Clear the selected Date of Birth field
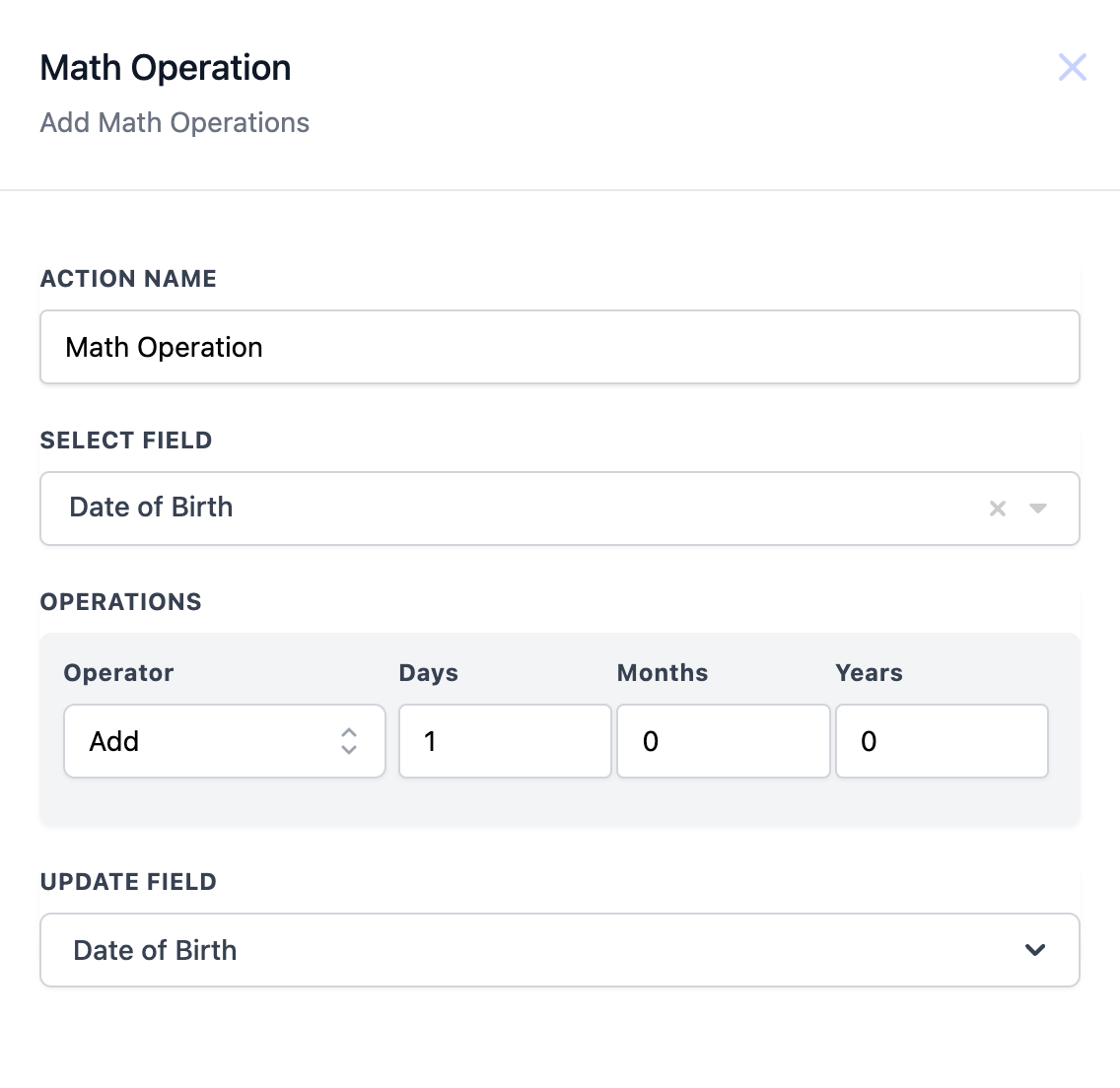1120x1088 pixels. 998,509
